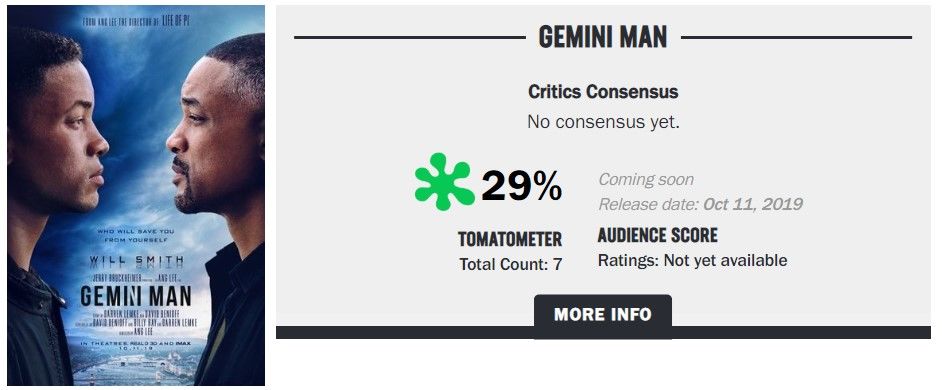
Task: Open the MORE INFO button
Action: pyautogui.click(x=603, y=314)
